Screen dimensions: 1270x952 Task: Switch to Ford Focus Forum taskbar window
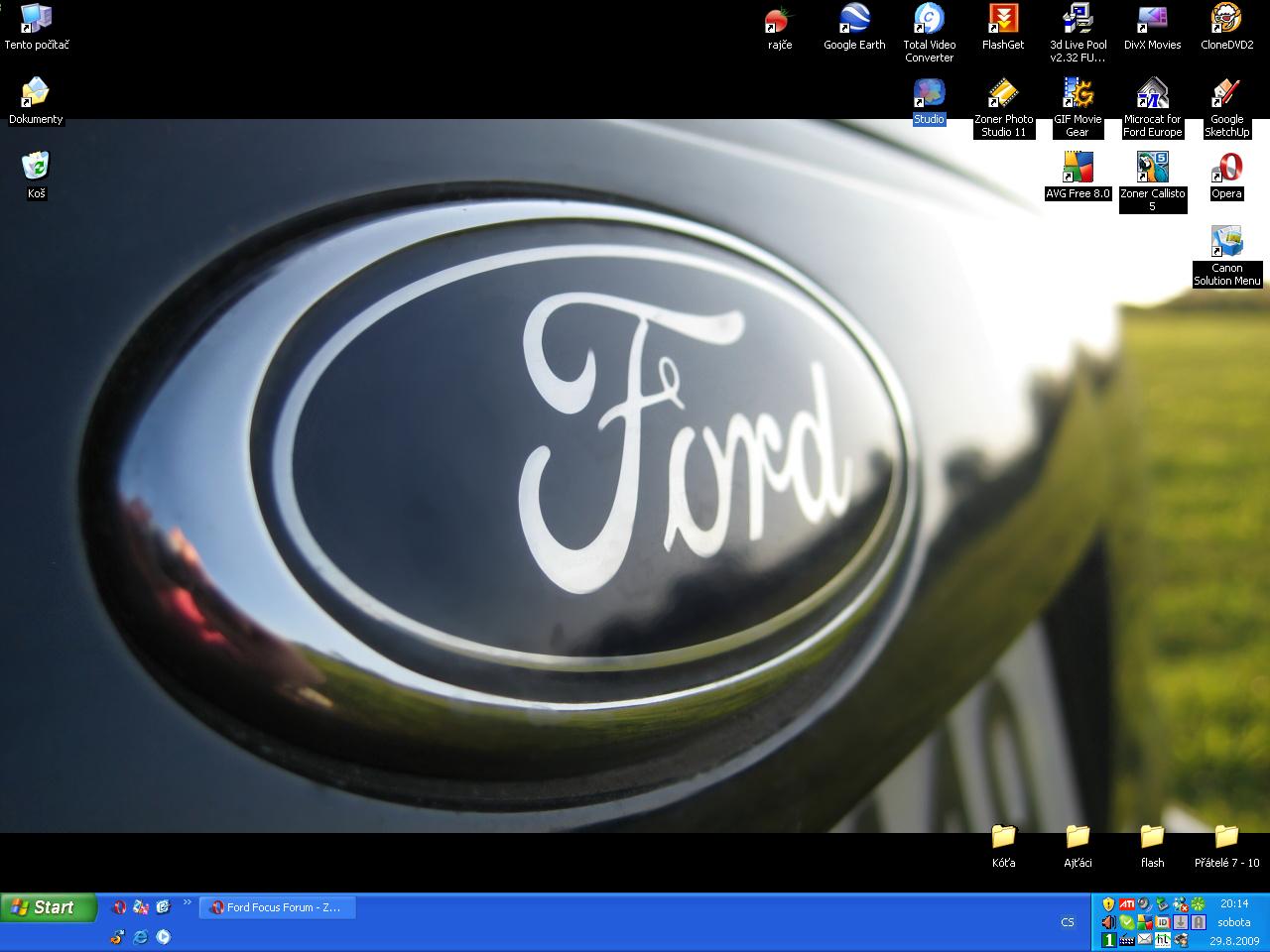(x=277, y=907)
